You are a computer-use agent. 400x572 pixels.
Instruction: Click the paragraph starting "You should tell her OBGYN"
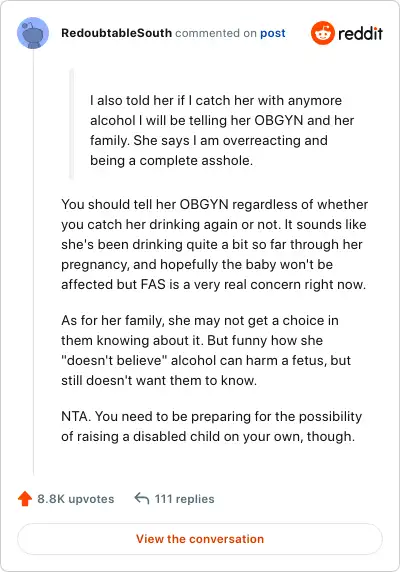coord(214,244)
